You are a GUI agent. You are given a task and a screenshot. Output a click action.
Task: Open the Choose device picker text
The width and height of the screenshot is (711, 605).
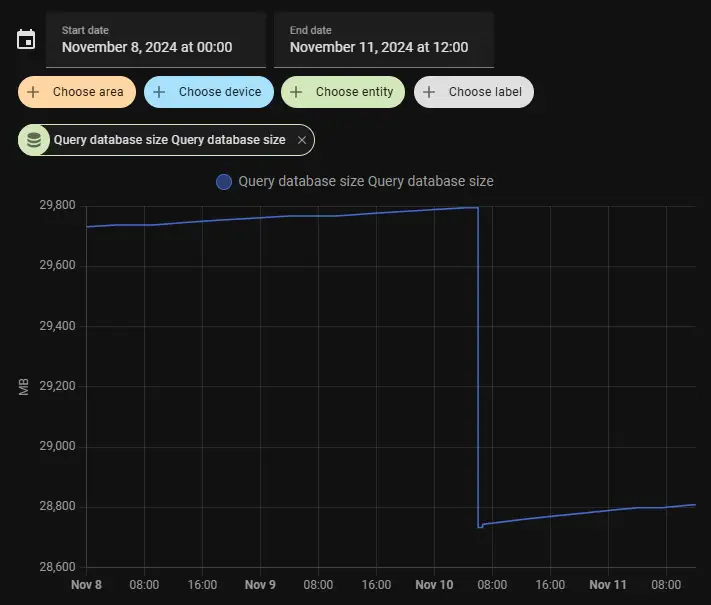point(219,92)
